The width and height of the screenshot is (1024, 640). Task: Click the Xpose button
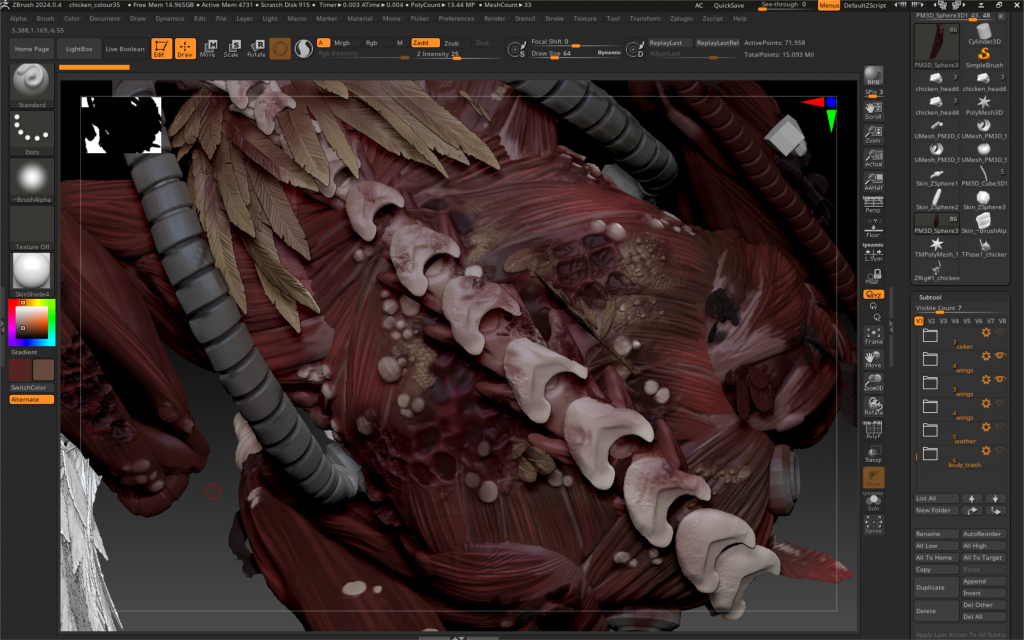873,524
